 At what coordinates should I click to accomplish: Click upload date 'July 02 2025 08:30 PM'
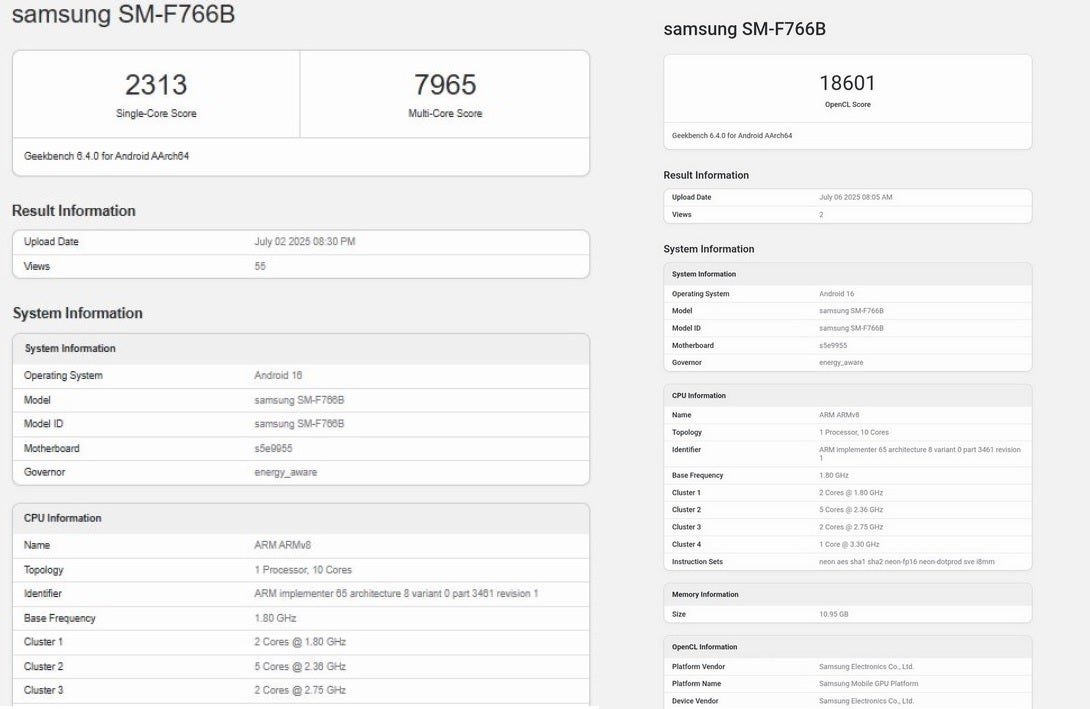pos(304,241)
